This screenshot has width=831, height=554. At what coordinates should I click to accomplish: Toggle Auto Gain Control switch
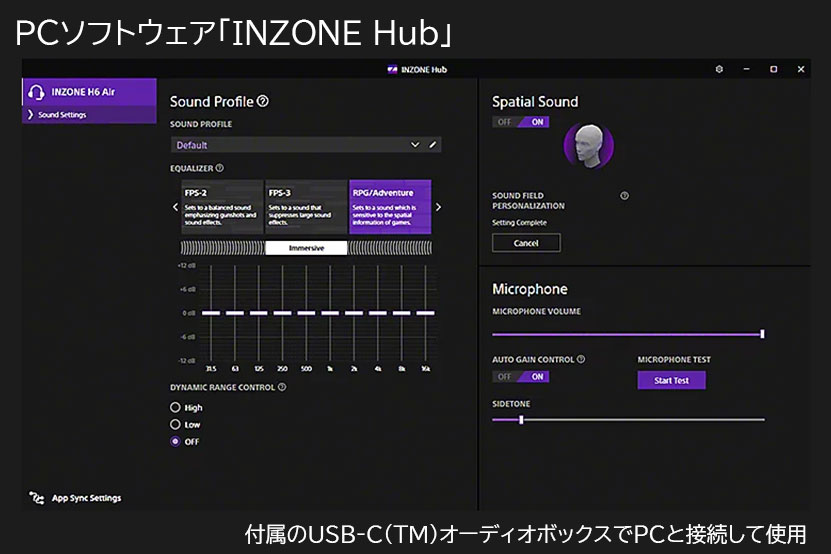point(520,376)
